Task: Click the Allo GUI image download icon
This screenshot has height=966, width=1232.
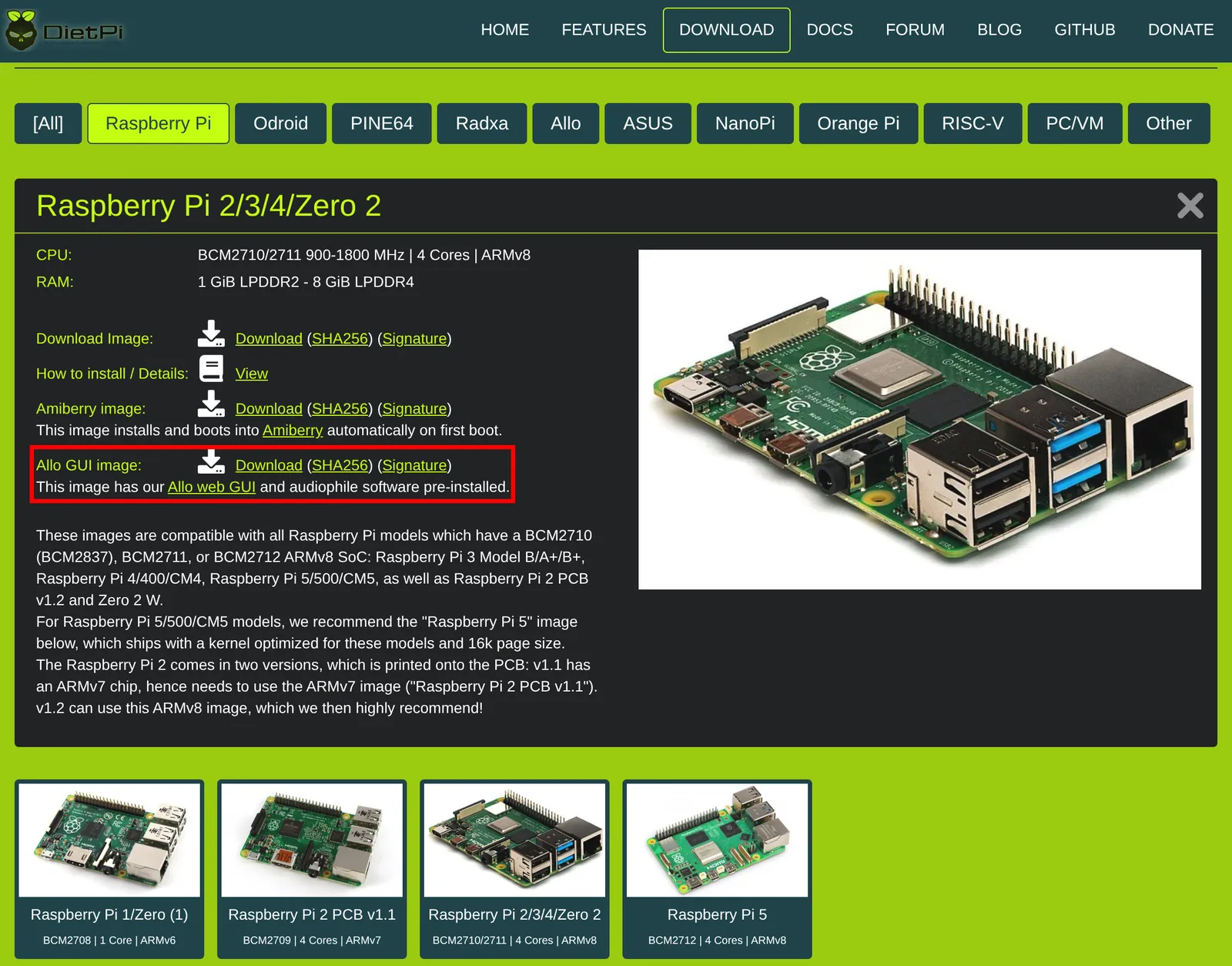Action: click(211, 461)
